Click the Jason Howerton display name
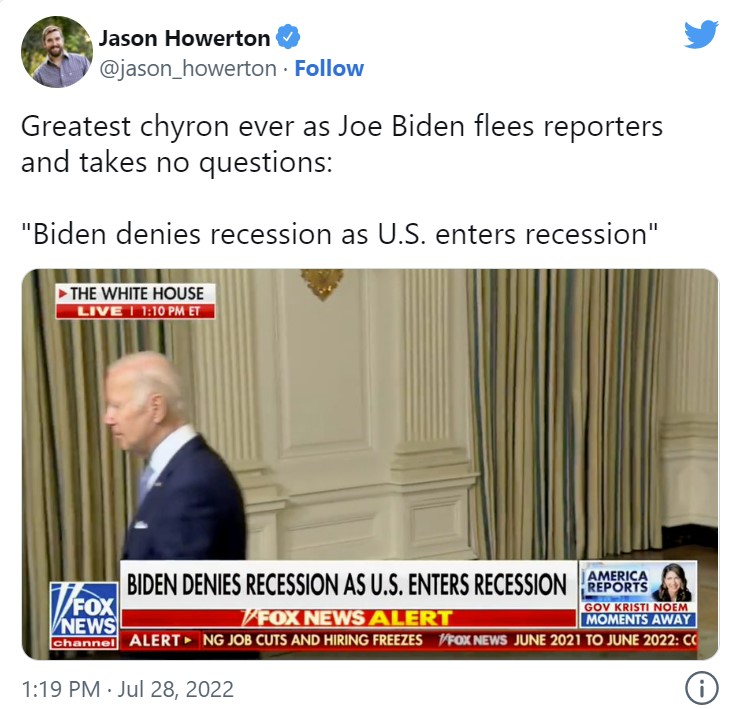736x709 pixels. click(x=184, y=38)
